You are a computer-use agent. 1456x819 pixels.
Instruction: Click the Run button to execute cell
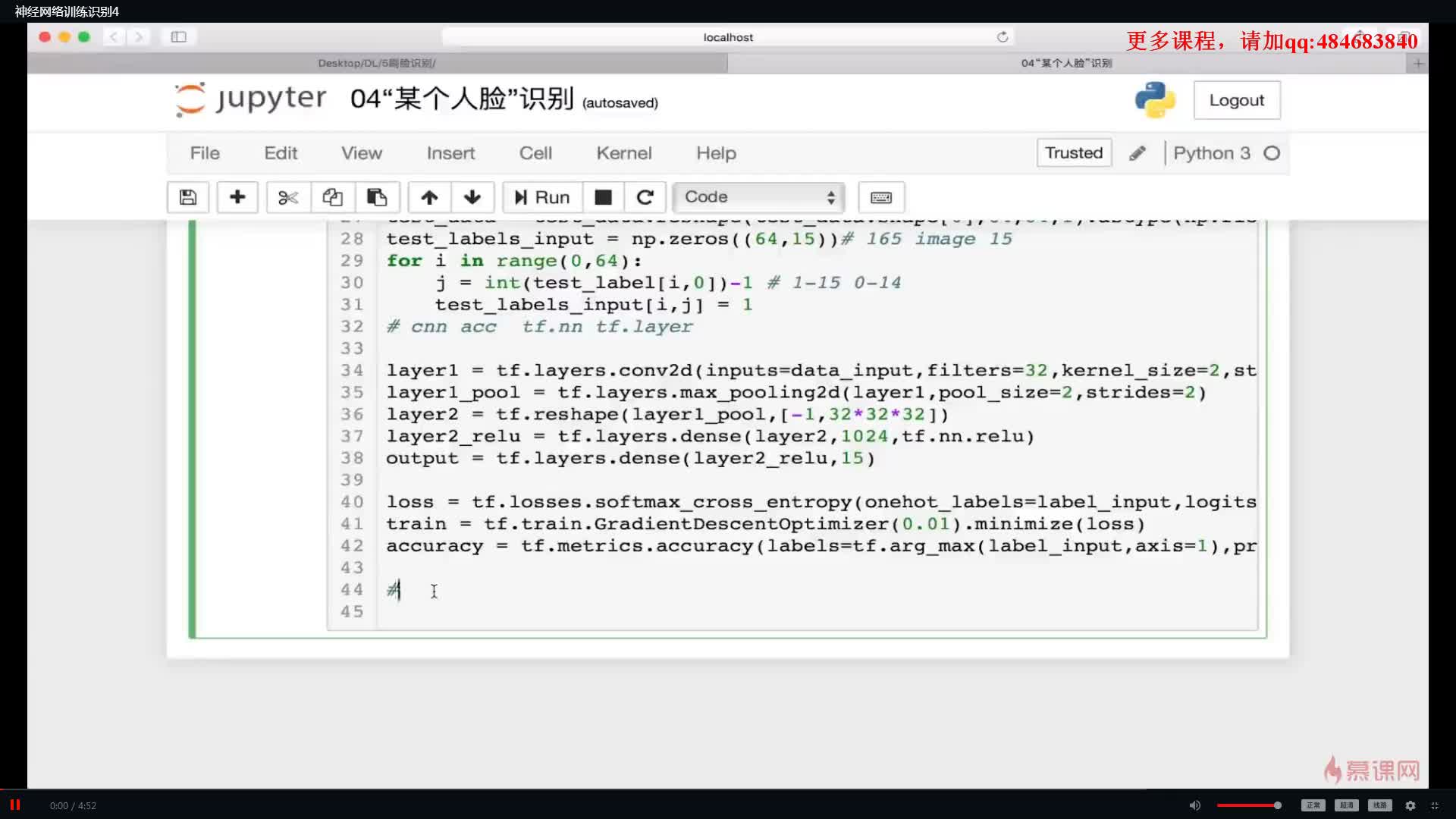coord(540,196)
